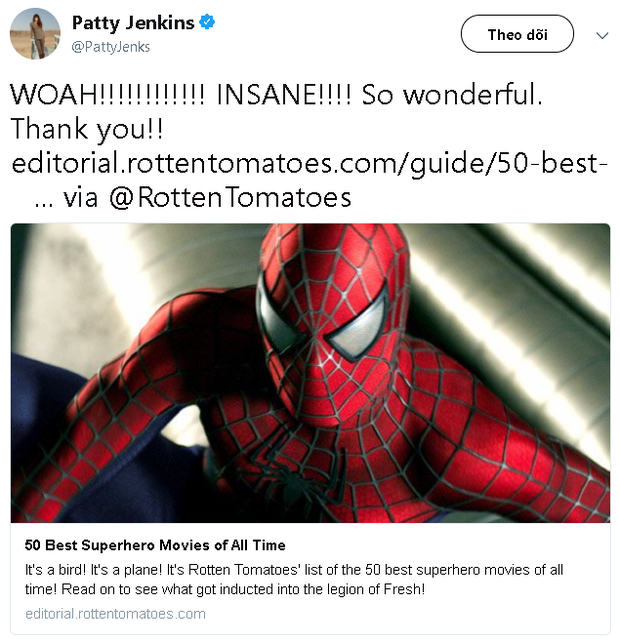620x643 pixels.
Task: Click Spider-Man's white eye lens in image
Action: [358, 326]
